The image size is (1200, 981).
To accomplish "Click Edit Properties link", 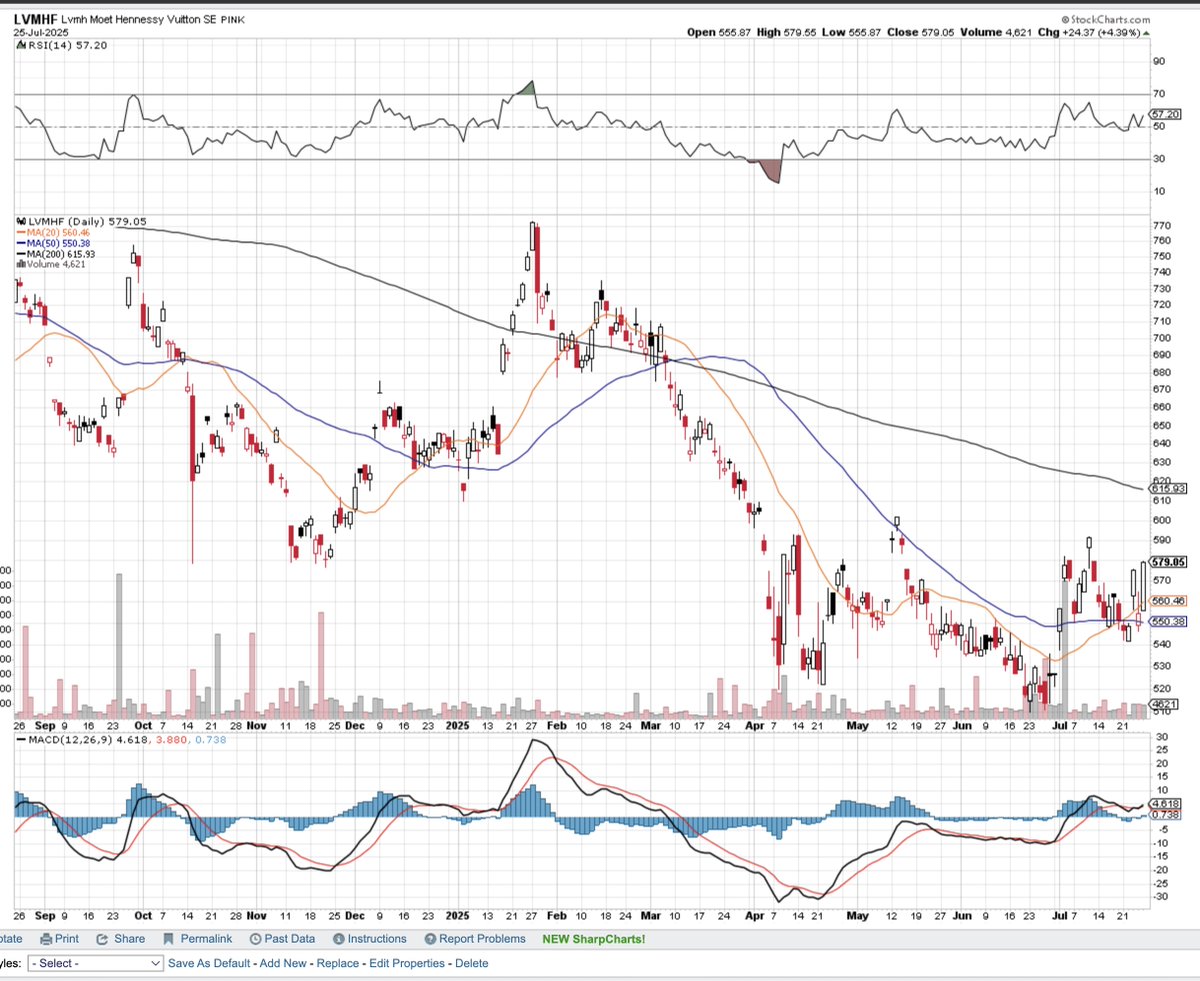I will pyautogui.click(x=408, y=963).
